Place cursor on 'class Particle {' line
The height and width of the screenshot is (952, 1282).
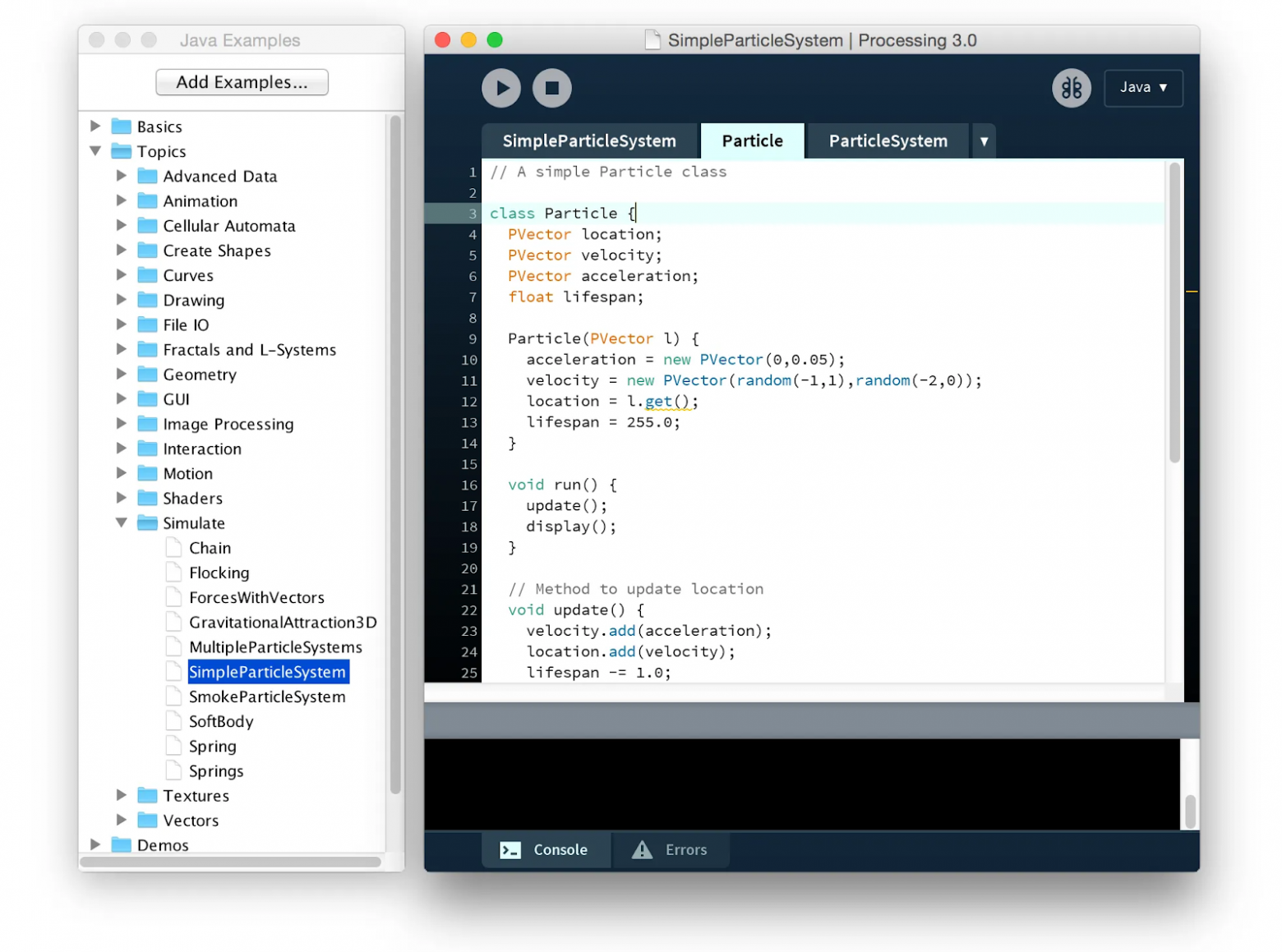pyautogui.click(x=823, y=214)
